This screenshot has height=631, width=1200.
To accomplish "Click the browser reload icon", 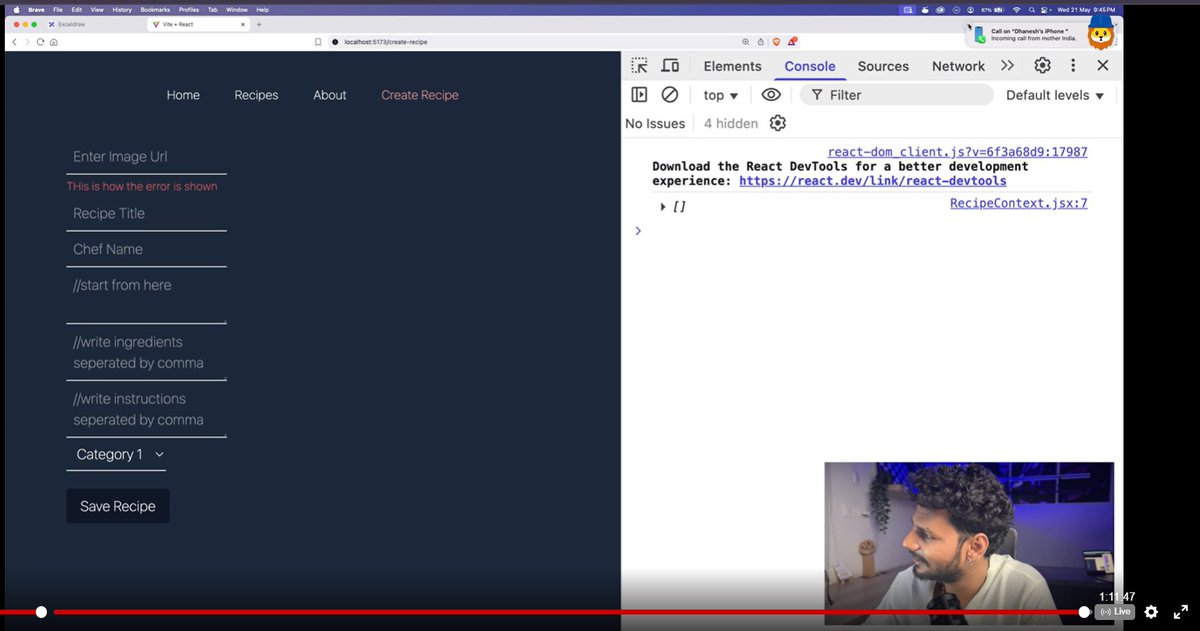I will click(x=38, y=43).
